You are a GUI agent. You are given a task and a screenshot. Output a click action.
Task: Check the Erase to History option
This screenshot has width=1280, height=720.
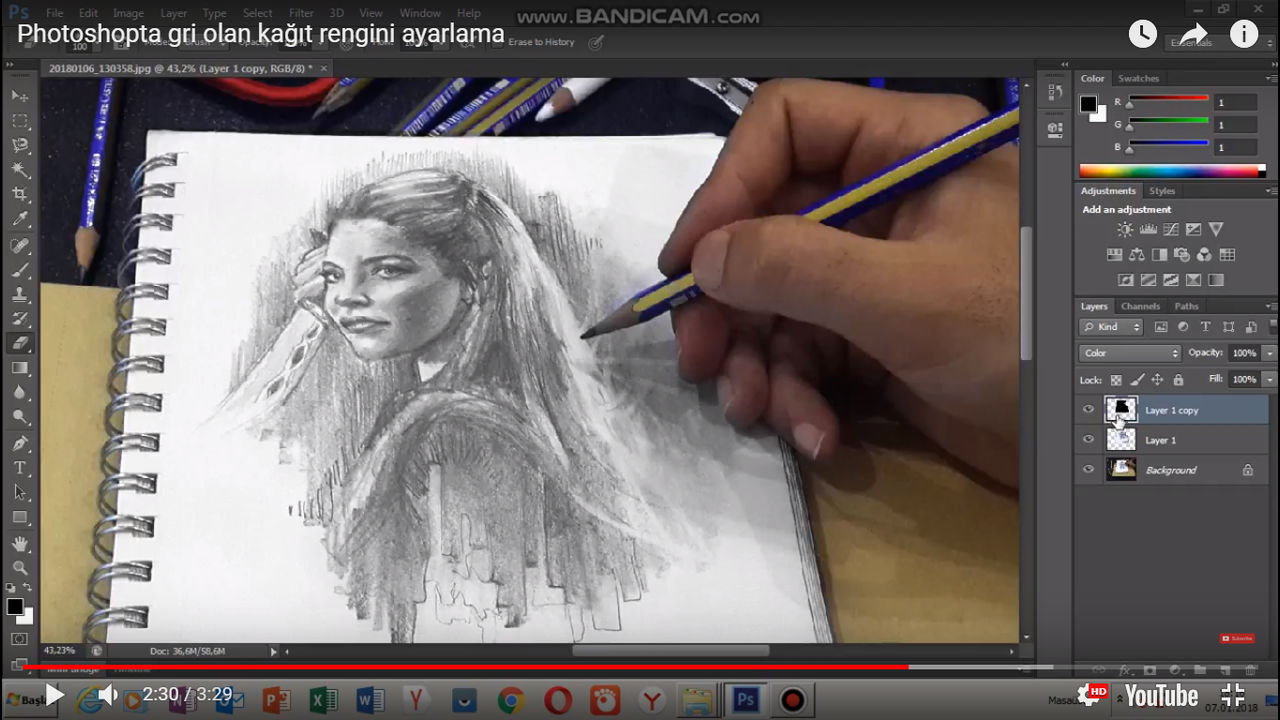point(504,42)
